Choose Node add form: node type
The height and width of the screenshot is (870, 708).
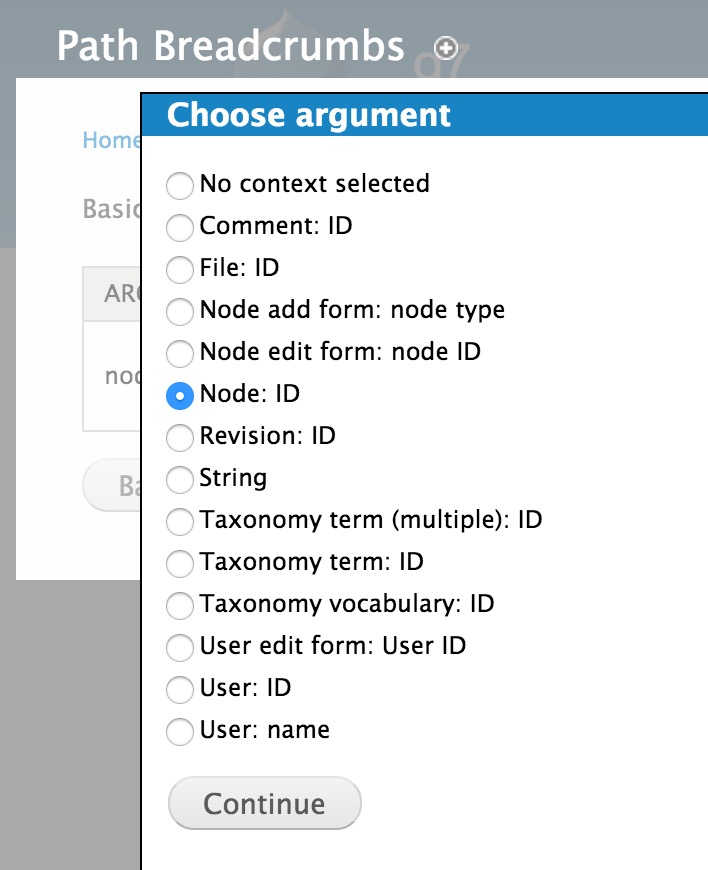(180, 312)
